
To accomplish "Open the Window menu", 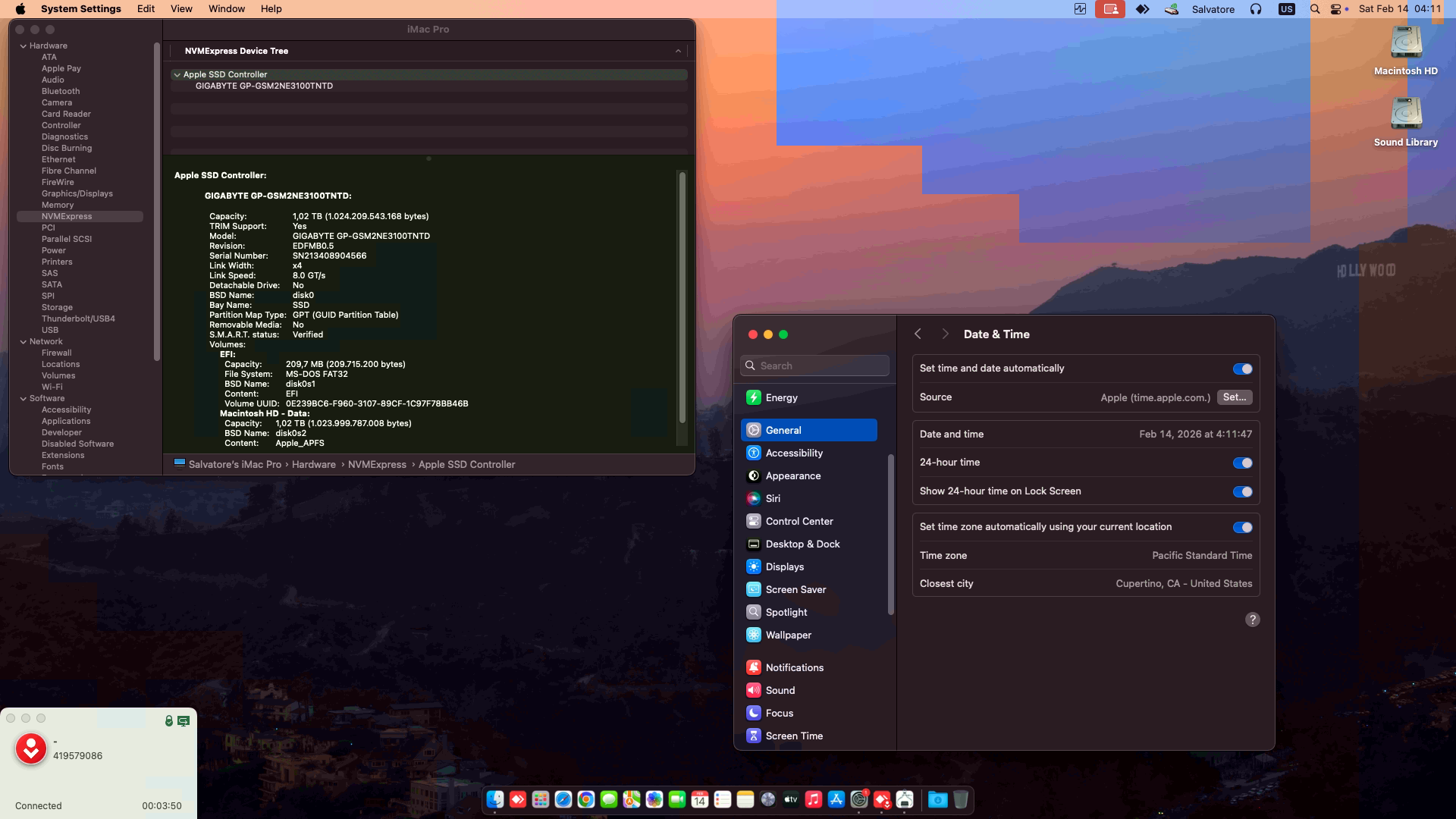I will (x=227, y=9).
